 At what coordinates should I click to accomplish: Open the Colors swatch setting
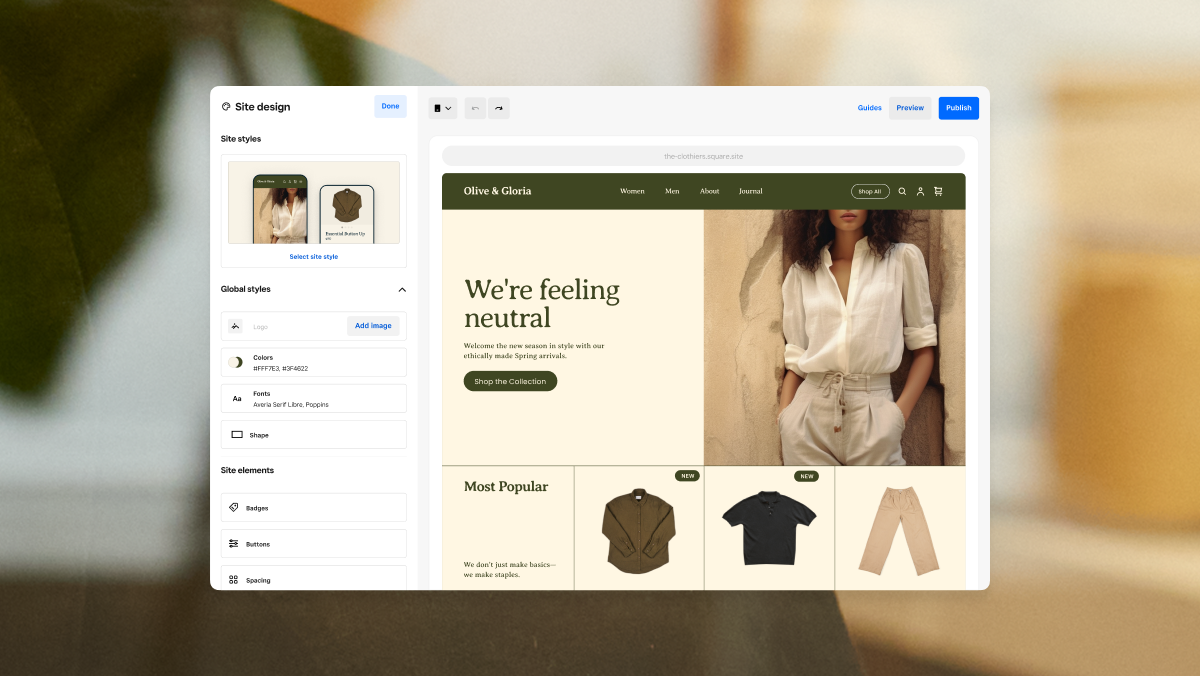pos(314,363)
